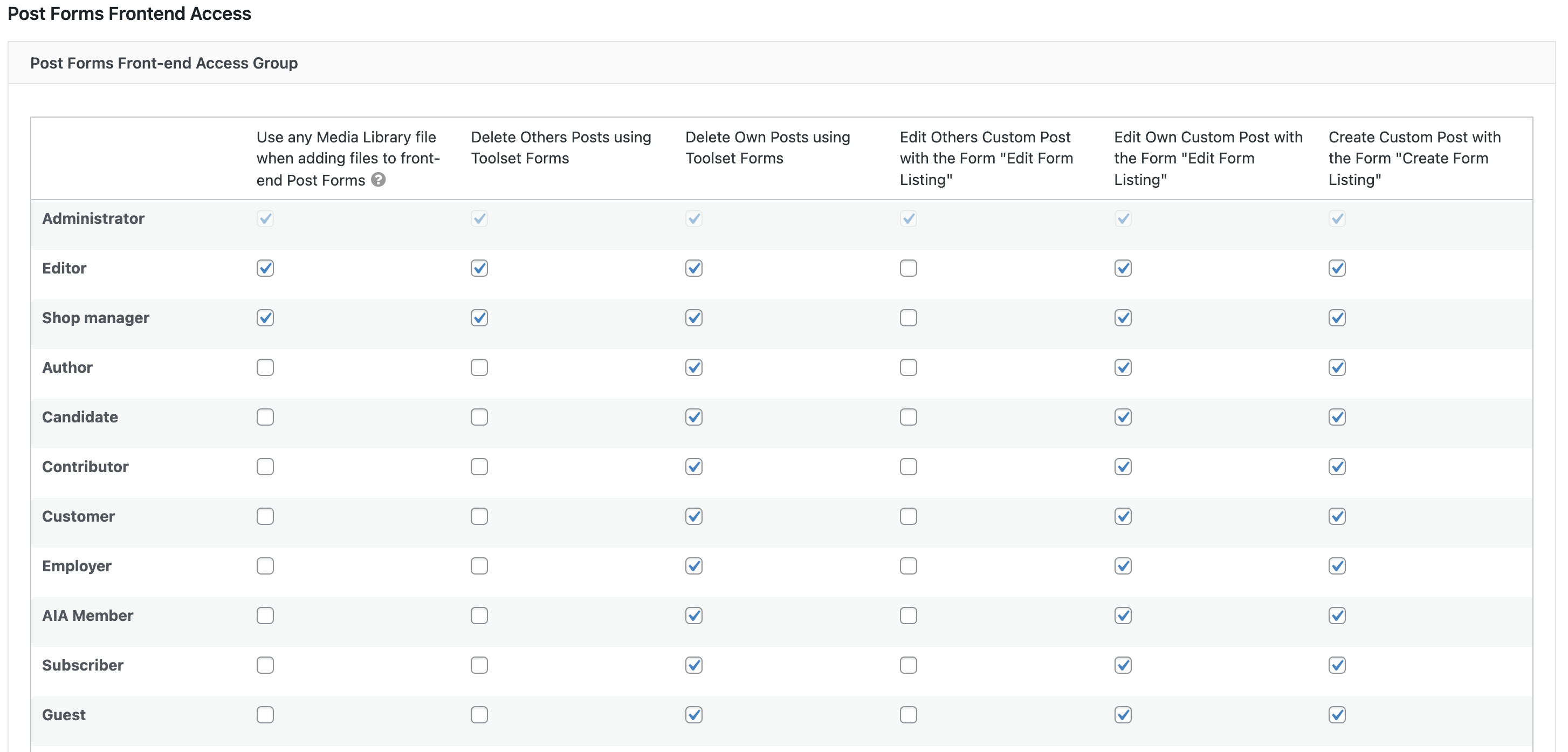Uncheck Contributor's Create Custom Post checkbox
The image size is (1568, 752).
tap(1337, 467)
